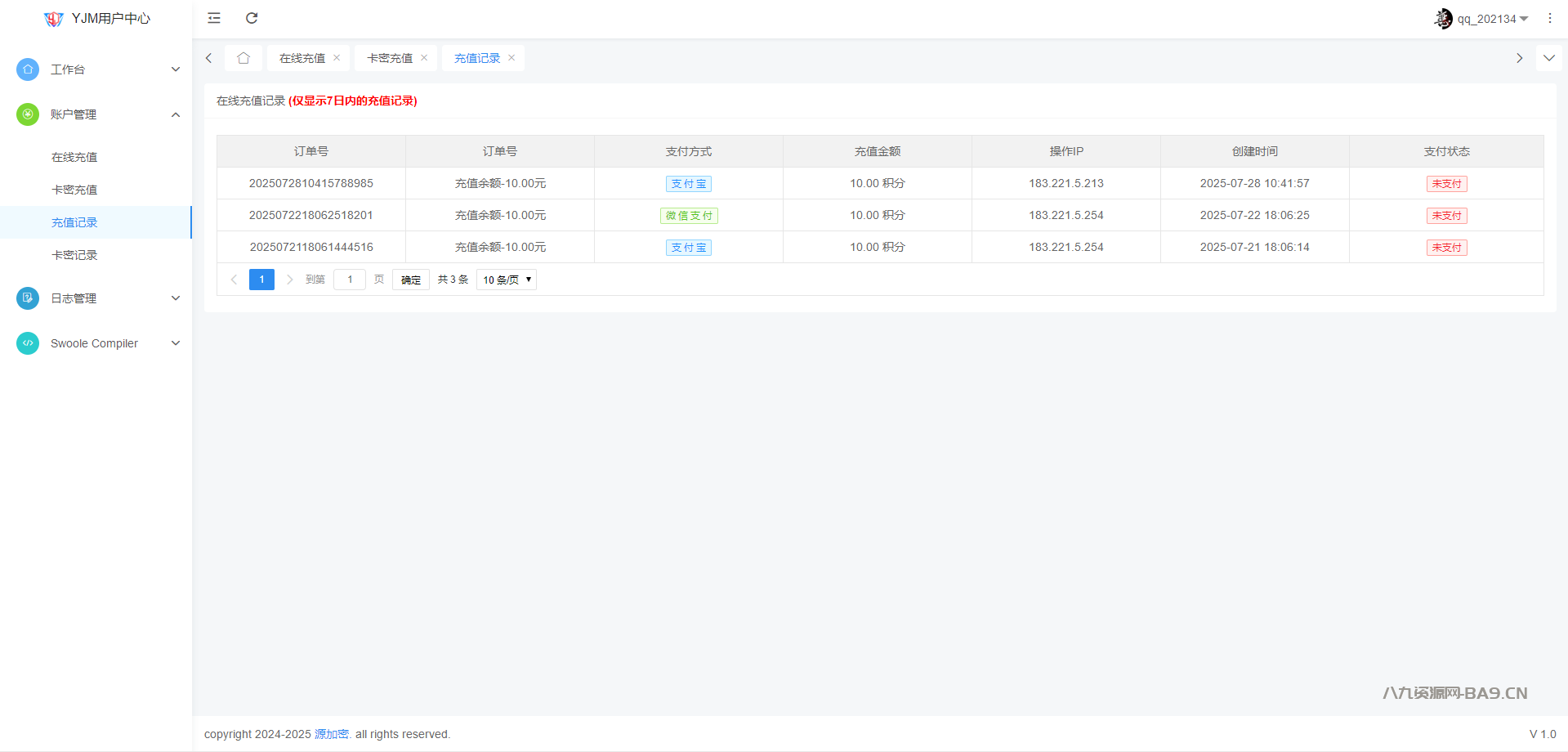Click the page number input field
The height and width of the screenshot is (752, 1568).
[350, 280]
